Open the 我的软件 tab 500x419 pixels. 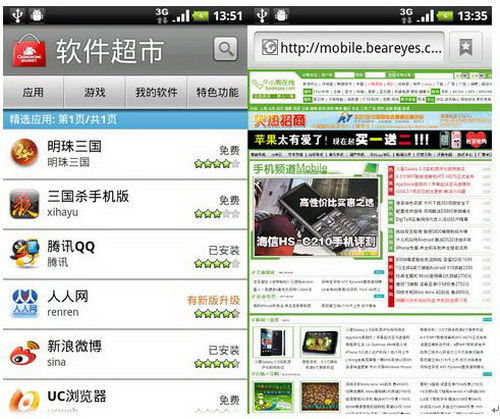[x=156, y=92]
